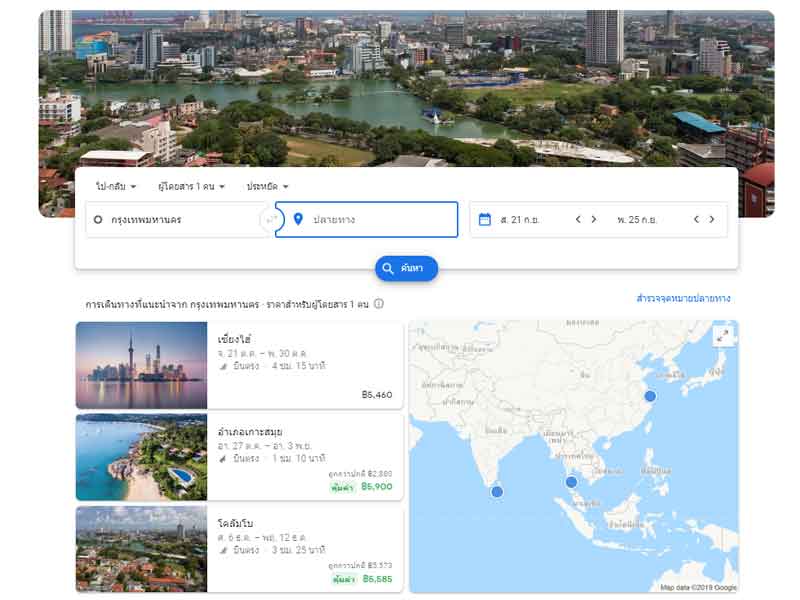Open the เซี่ยงไฮ้ destination card thumbnail
This screenshot has height=600, width=800.
click(141, 365)
